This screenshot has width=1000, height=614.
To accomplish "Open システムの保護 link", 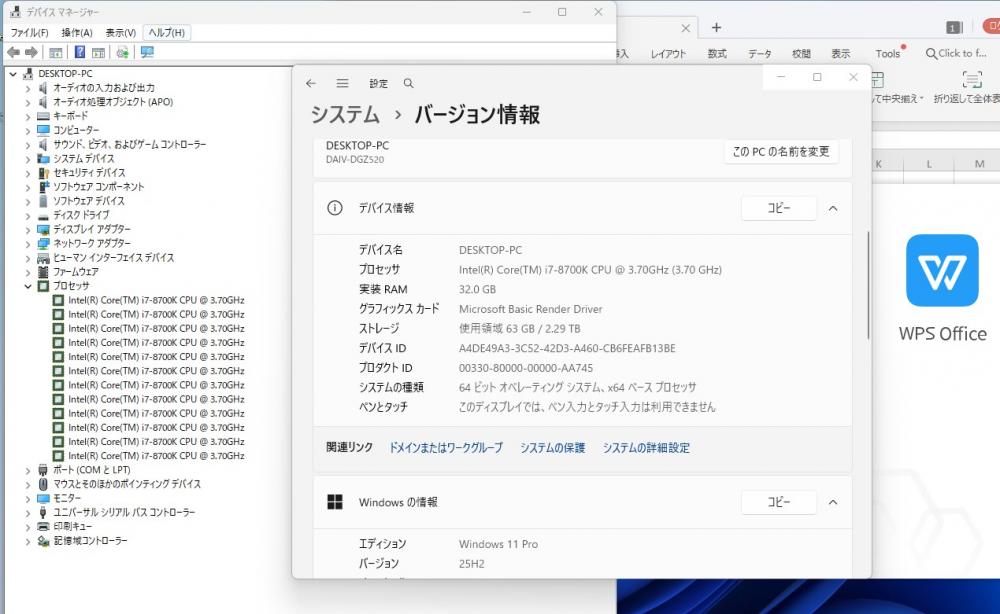I will click(552, 448).
